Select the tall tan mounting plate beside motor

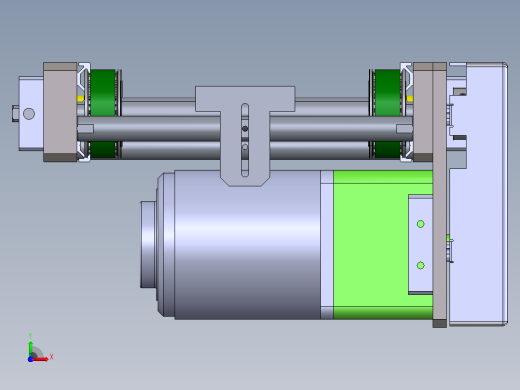tap(440, 195)
